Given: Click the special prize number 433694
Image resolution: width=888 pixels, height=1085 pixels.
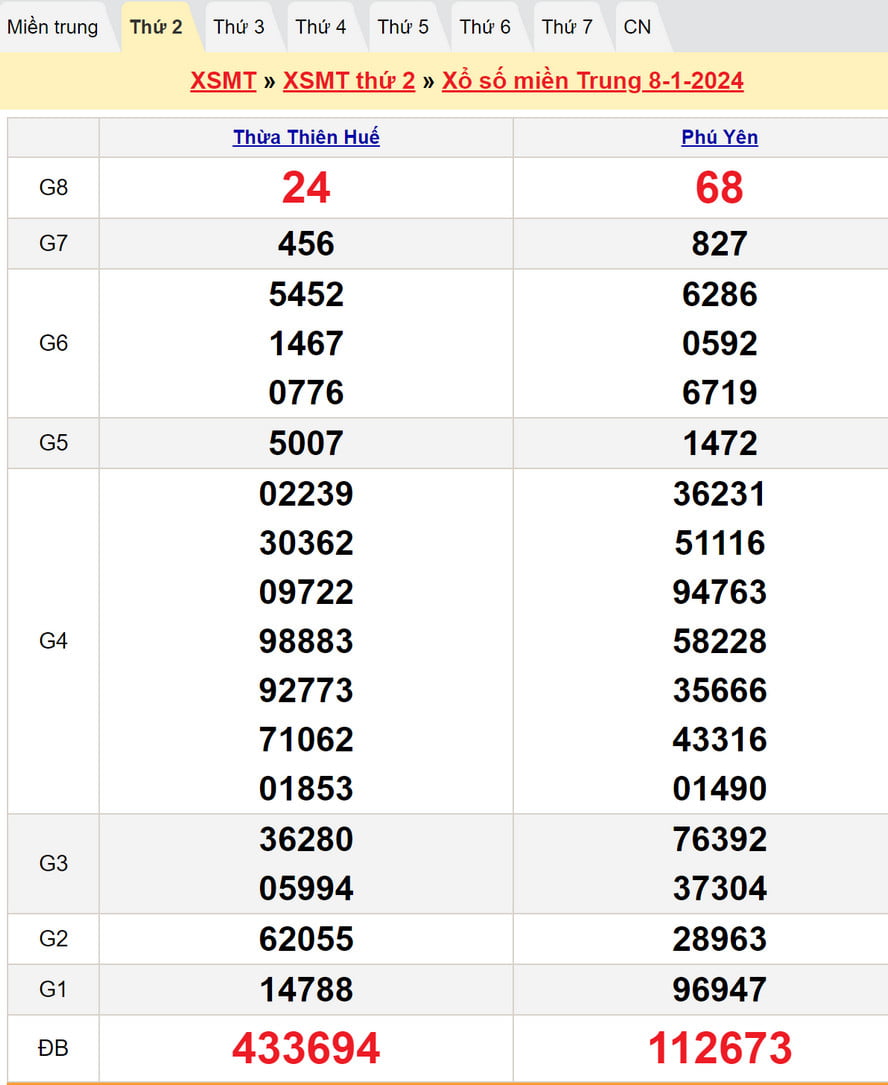Looking at the screenshot, I should [x=306, y=1048].
